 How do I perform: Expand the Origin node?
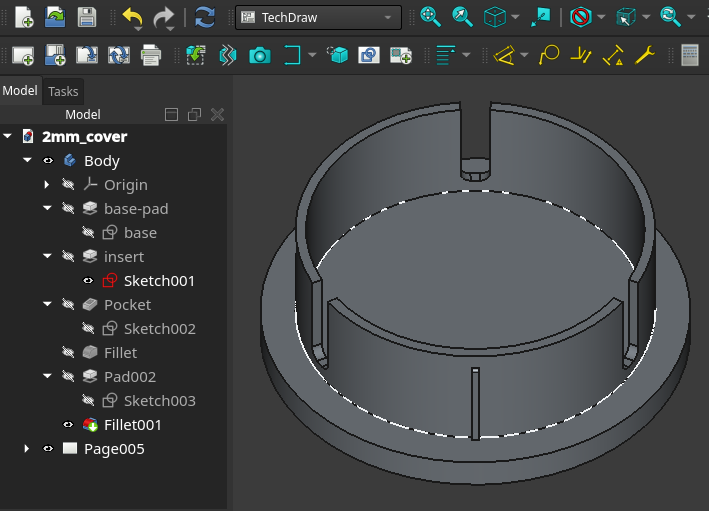point(47,185)
